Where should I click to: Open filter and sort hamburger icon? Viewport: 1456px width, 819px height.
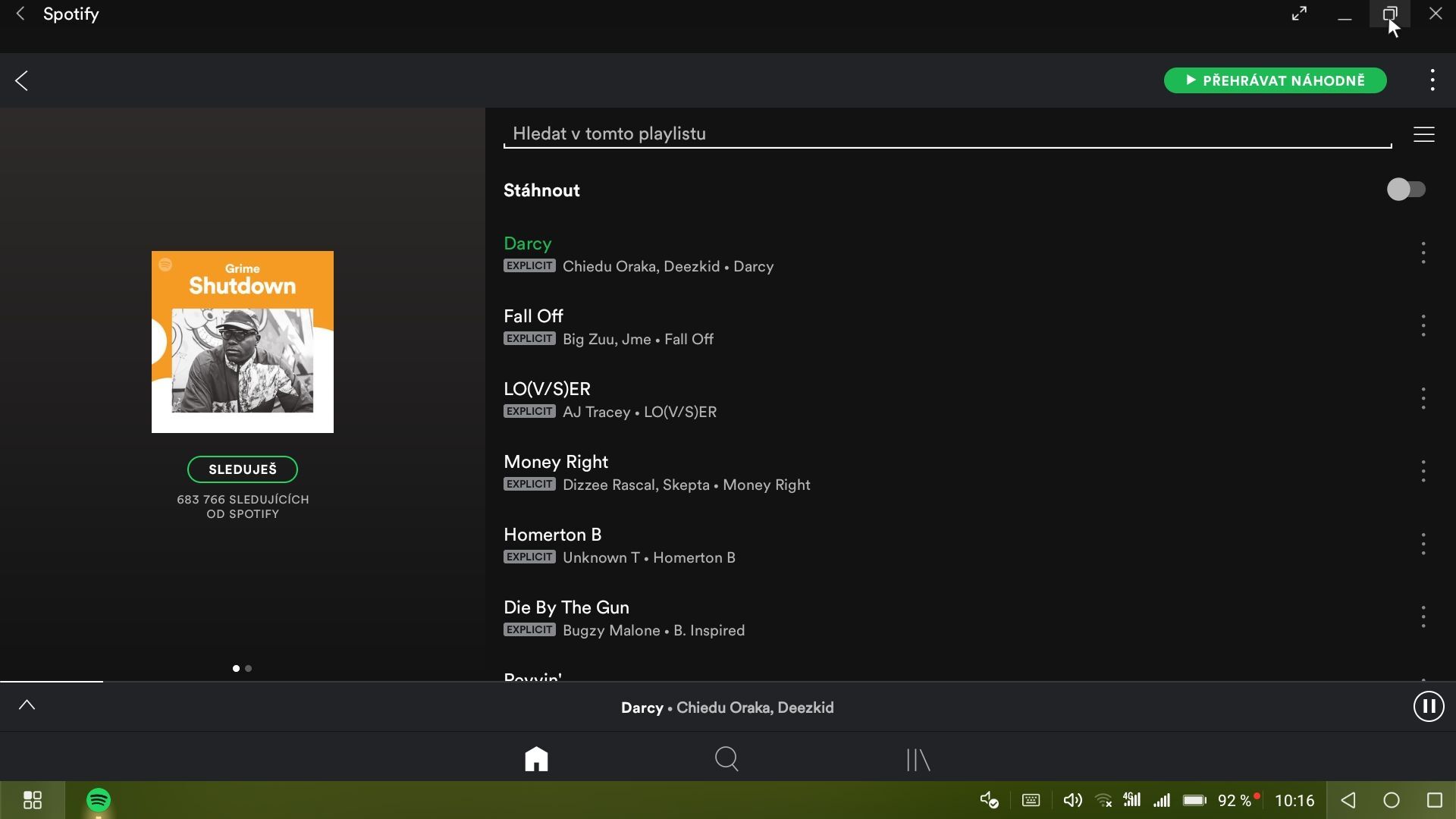tap(1423, 134)
